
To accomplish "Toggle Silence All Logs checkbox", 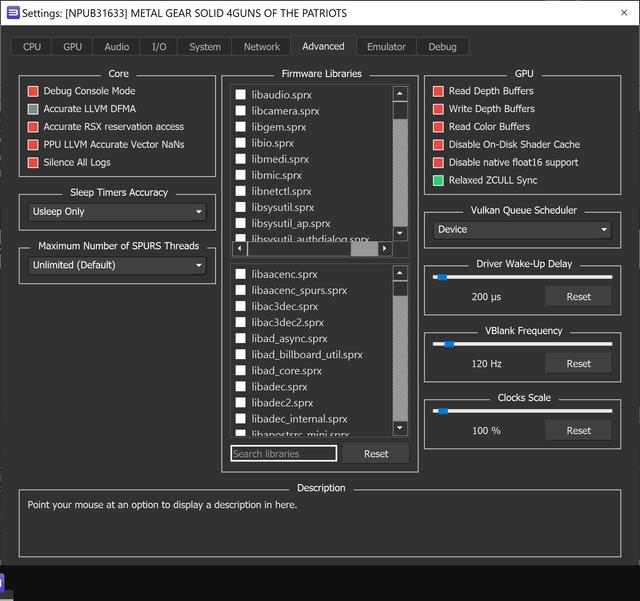I will tap(33, 162).
